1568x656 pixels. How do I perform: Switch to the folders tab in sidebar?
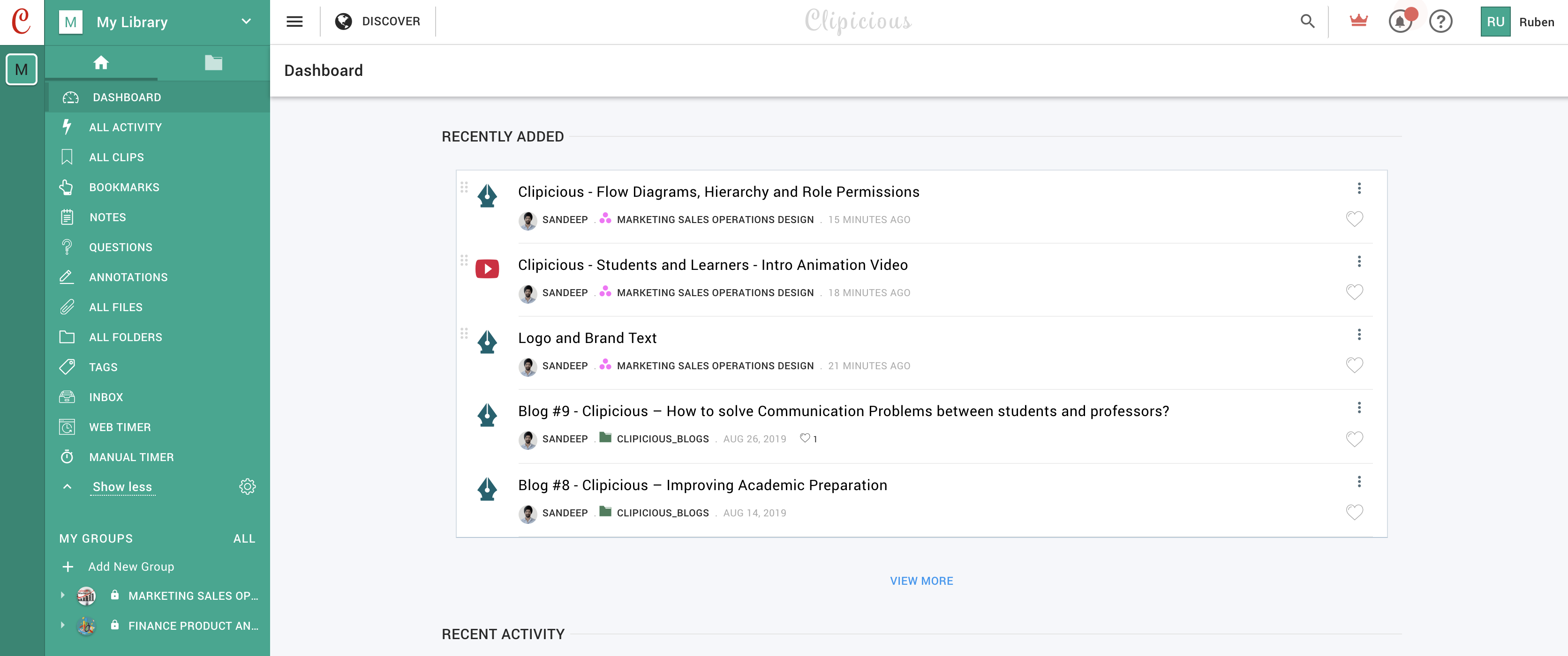point(213,63)
